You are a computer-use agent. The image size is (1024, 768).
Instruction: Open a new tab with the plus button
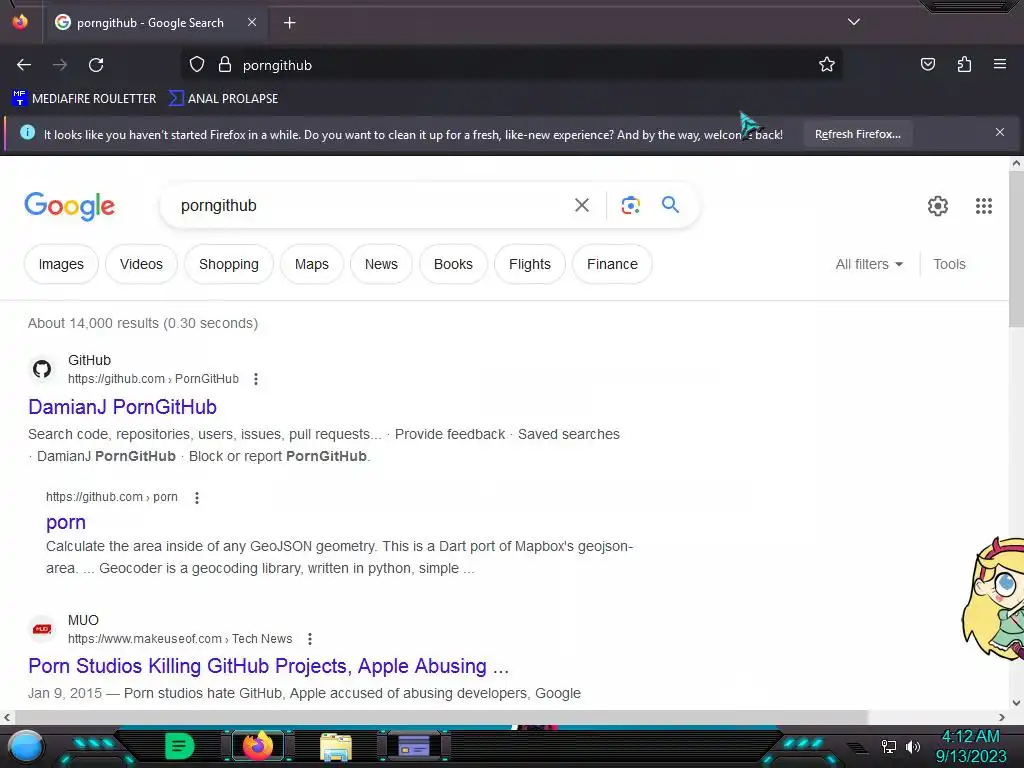coord(289,23)
